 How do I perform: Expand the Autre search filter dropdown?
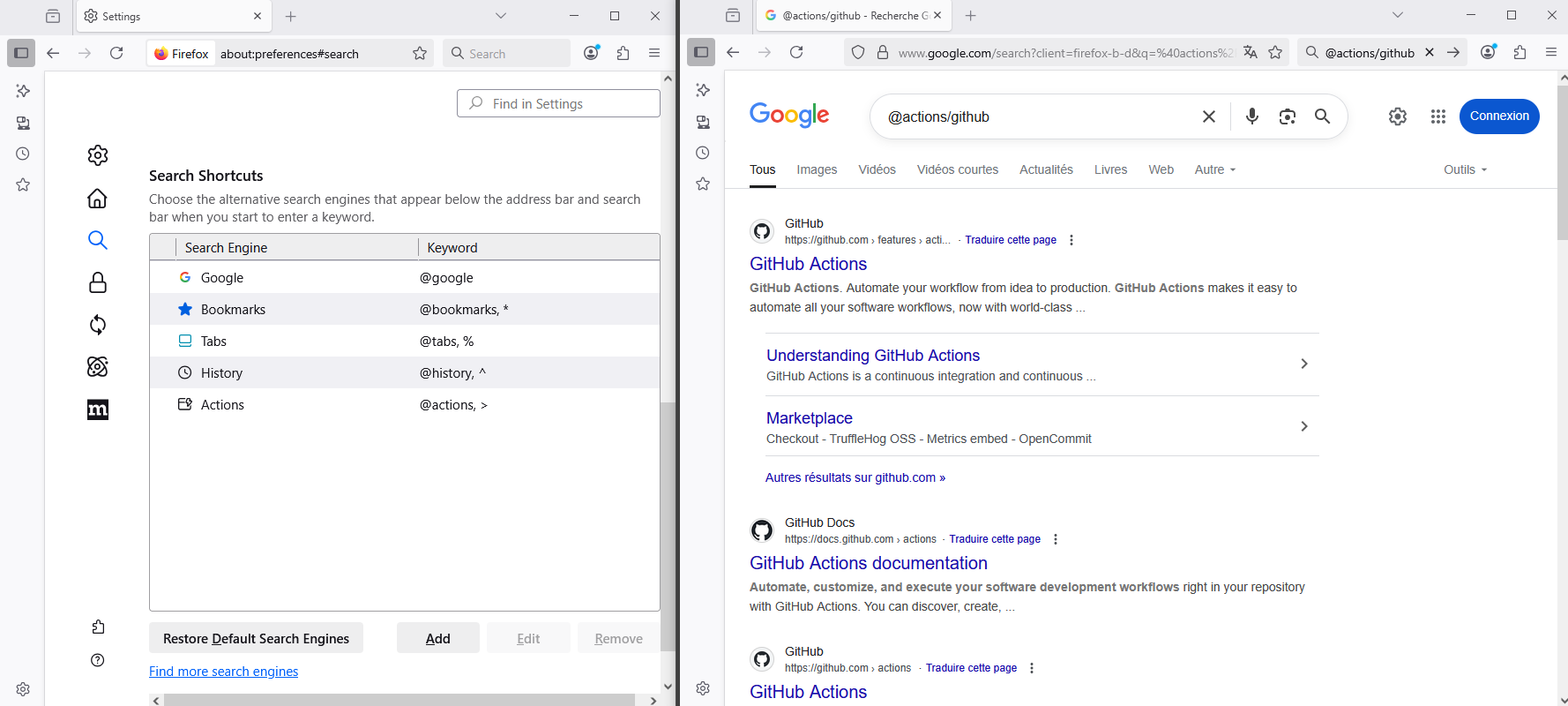1214,169
